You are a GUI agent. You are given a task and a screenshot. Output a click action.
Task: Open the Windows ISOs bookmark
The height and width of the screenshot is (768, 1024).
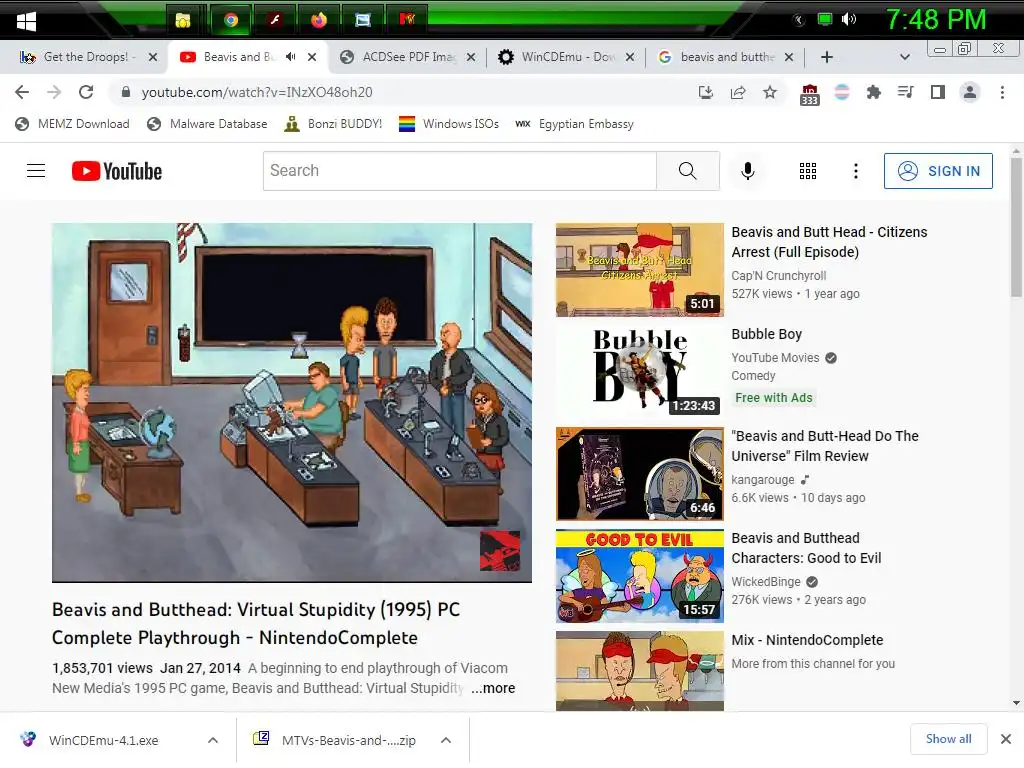[x=449, y=124]
